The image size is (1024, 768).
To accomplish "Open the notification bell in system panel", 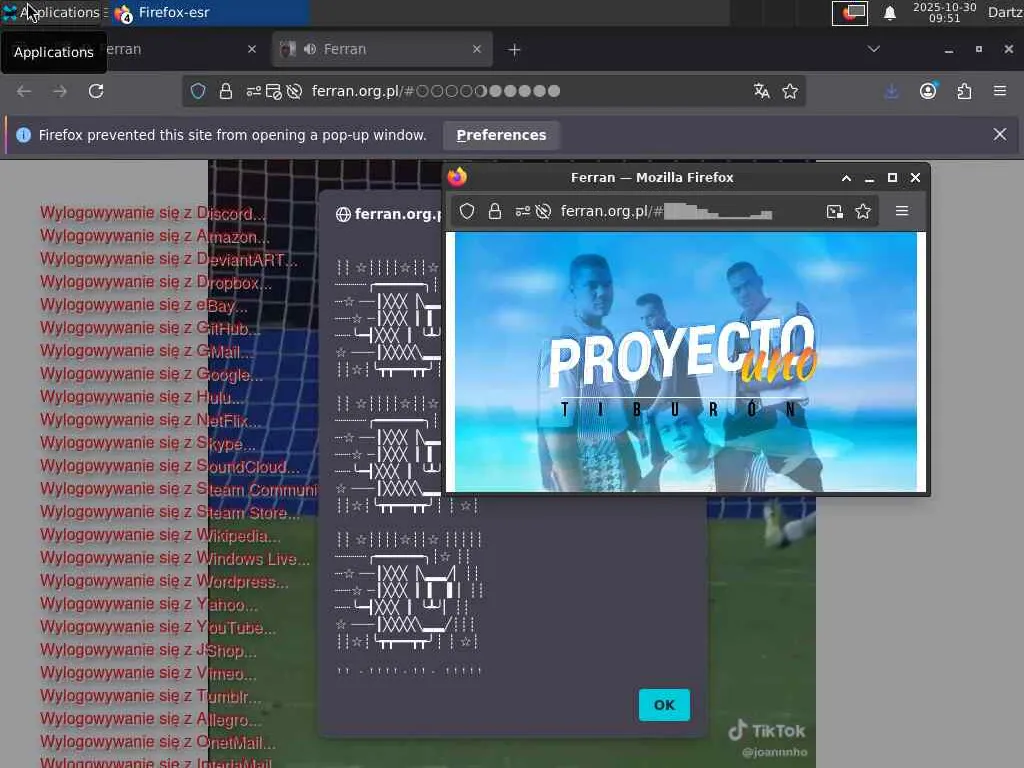I will [x=889, y=13].
